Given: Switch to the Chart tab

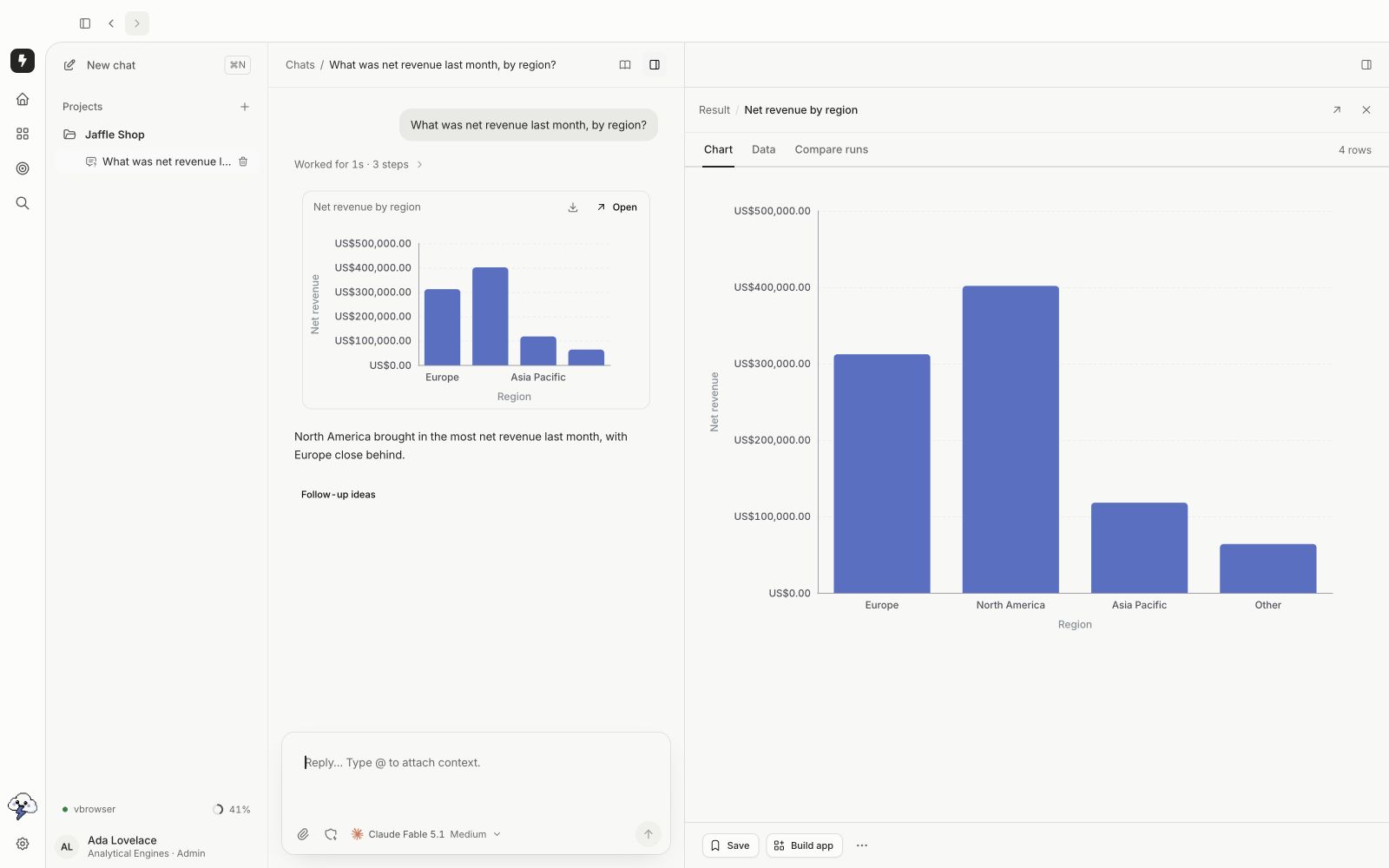Looking at the screenshot, I should (x=718, y=149).
